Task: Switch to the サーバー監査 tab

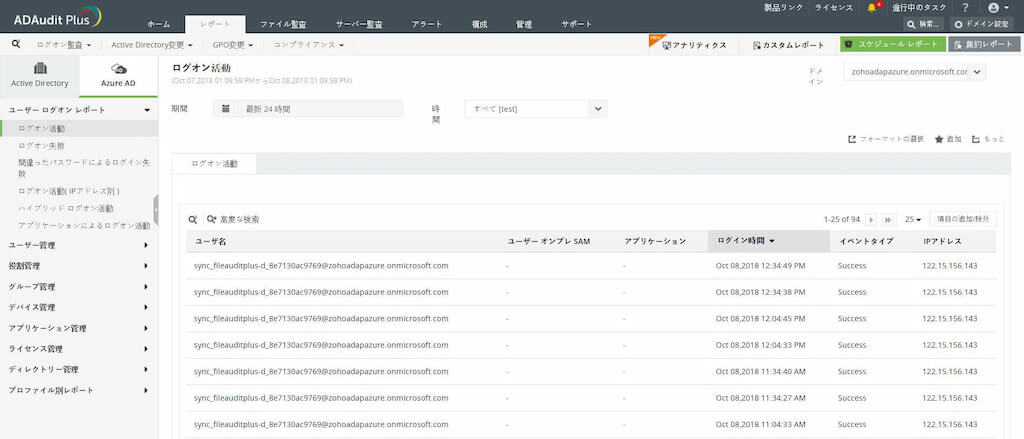Action: click(359, 24)
